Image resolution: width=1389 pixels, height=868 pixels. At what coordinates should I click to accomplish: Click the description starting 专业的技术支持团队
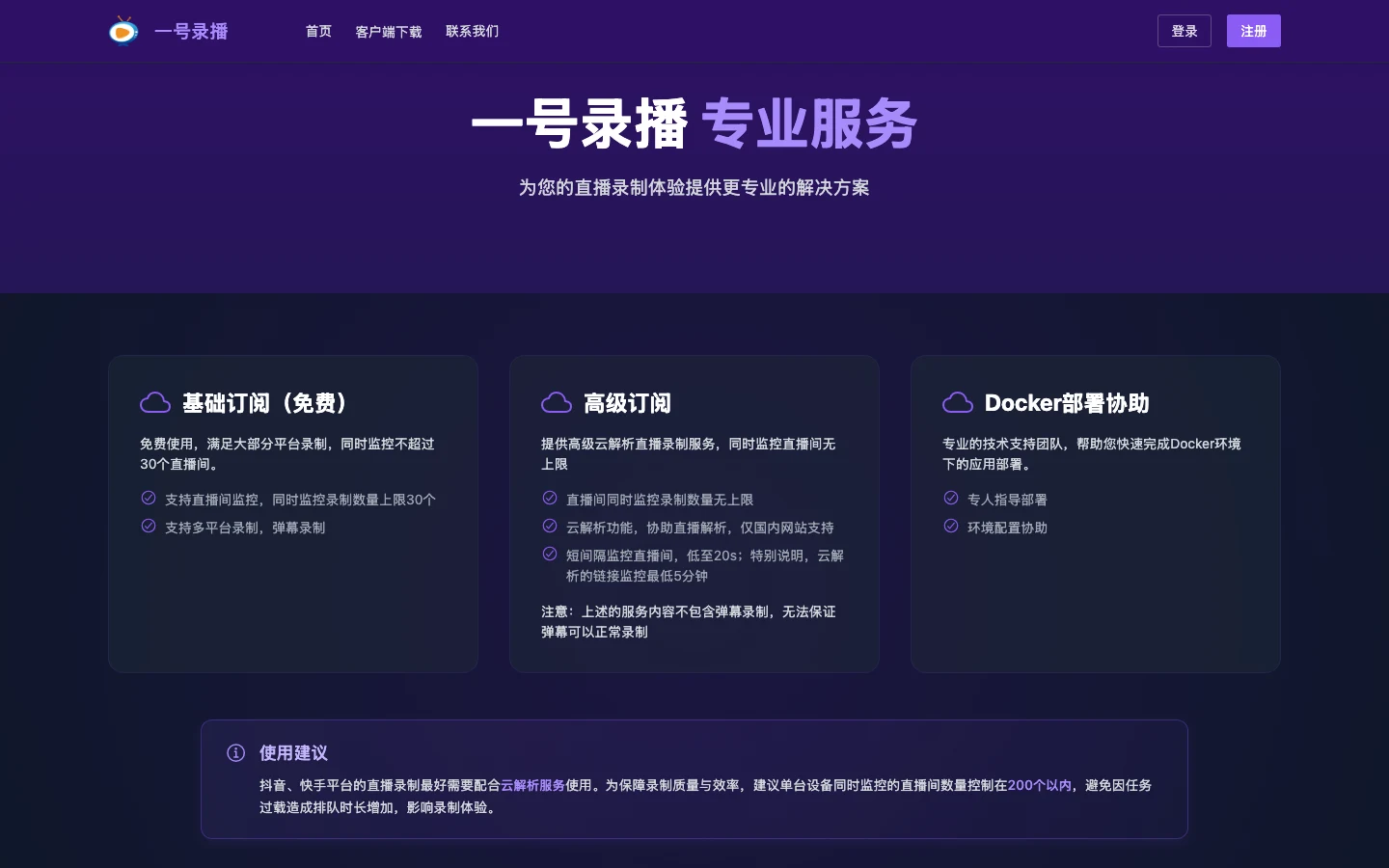tap(1092, 454)
